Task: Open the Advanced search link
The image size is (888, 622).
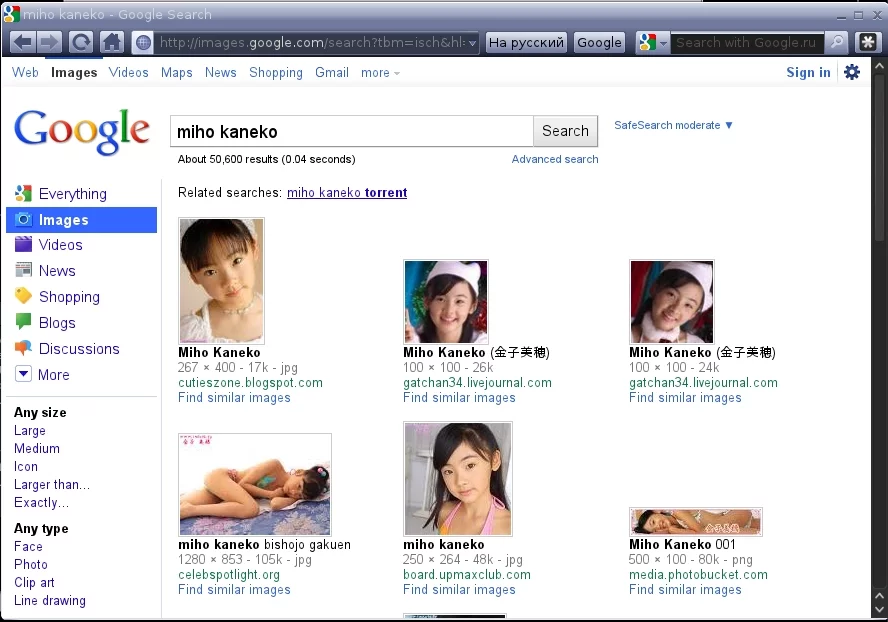Action: click(555, 159)
